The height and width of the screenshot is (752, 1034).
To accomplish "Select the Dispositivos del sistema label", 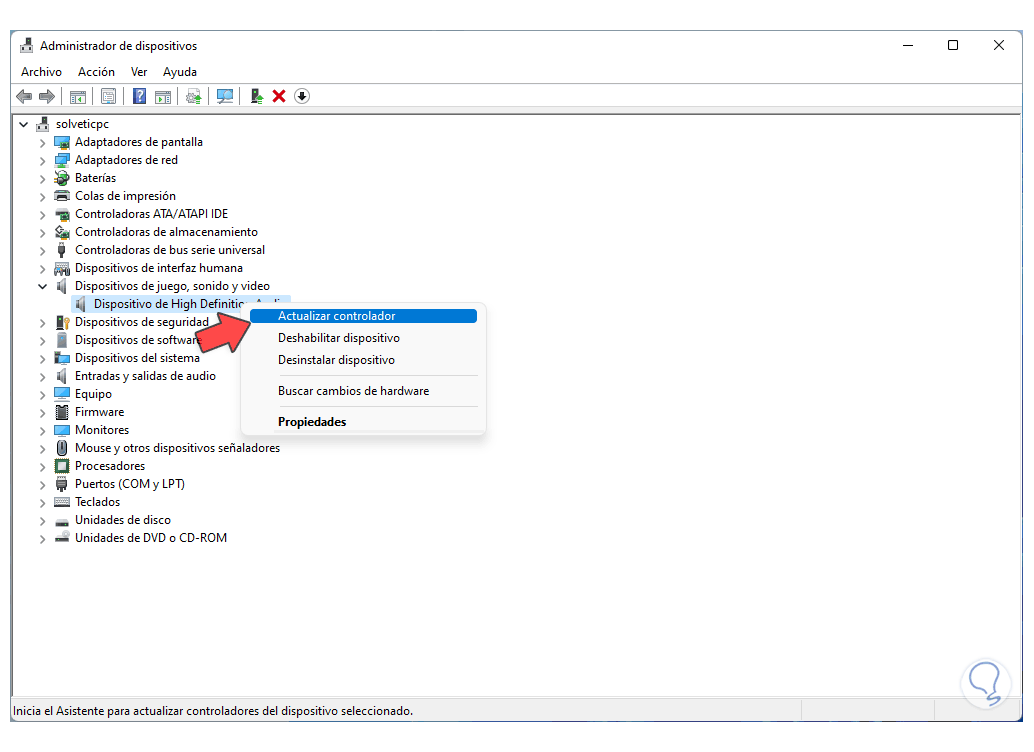I will point(137,358).
